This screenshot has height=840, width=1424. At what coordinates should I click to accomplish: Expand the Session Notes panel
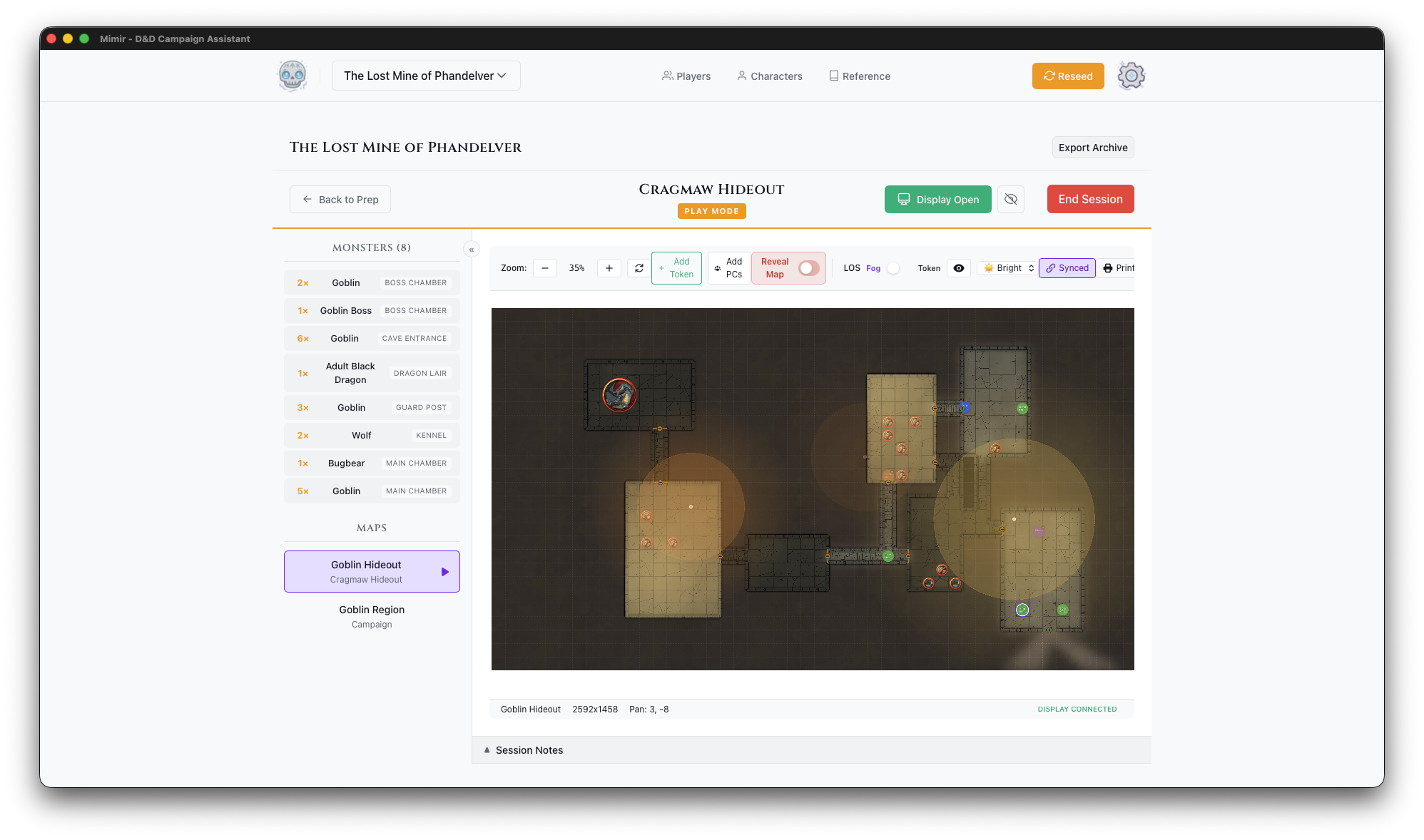[x=529, y=750]
